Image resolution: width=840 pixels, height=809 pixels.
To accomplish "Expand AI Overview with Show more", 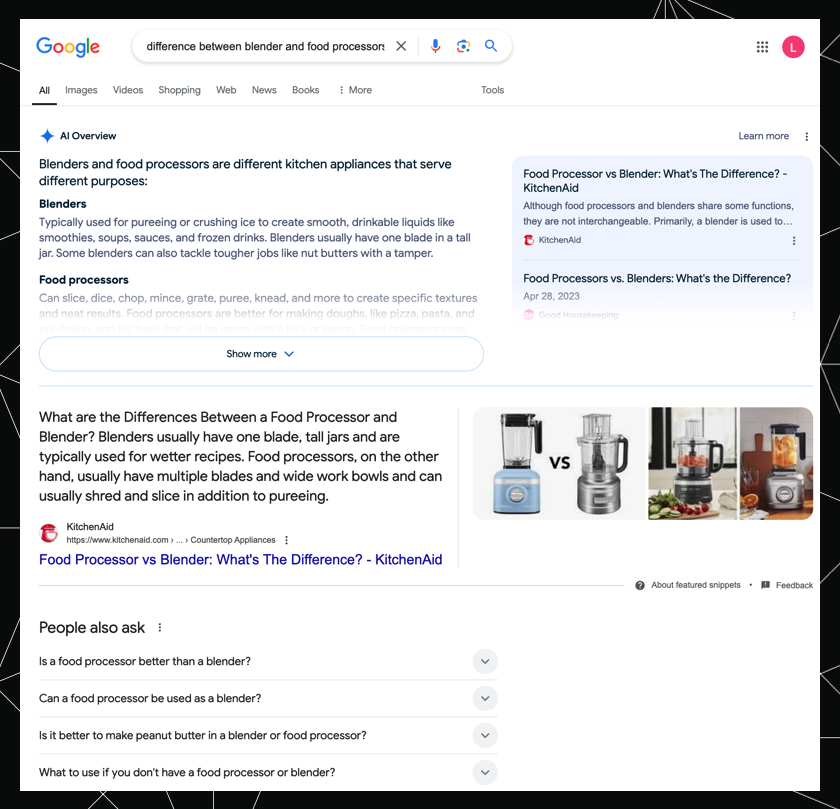I will pyautogui.click(x=261, y=354).
